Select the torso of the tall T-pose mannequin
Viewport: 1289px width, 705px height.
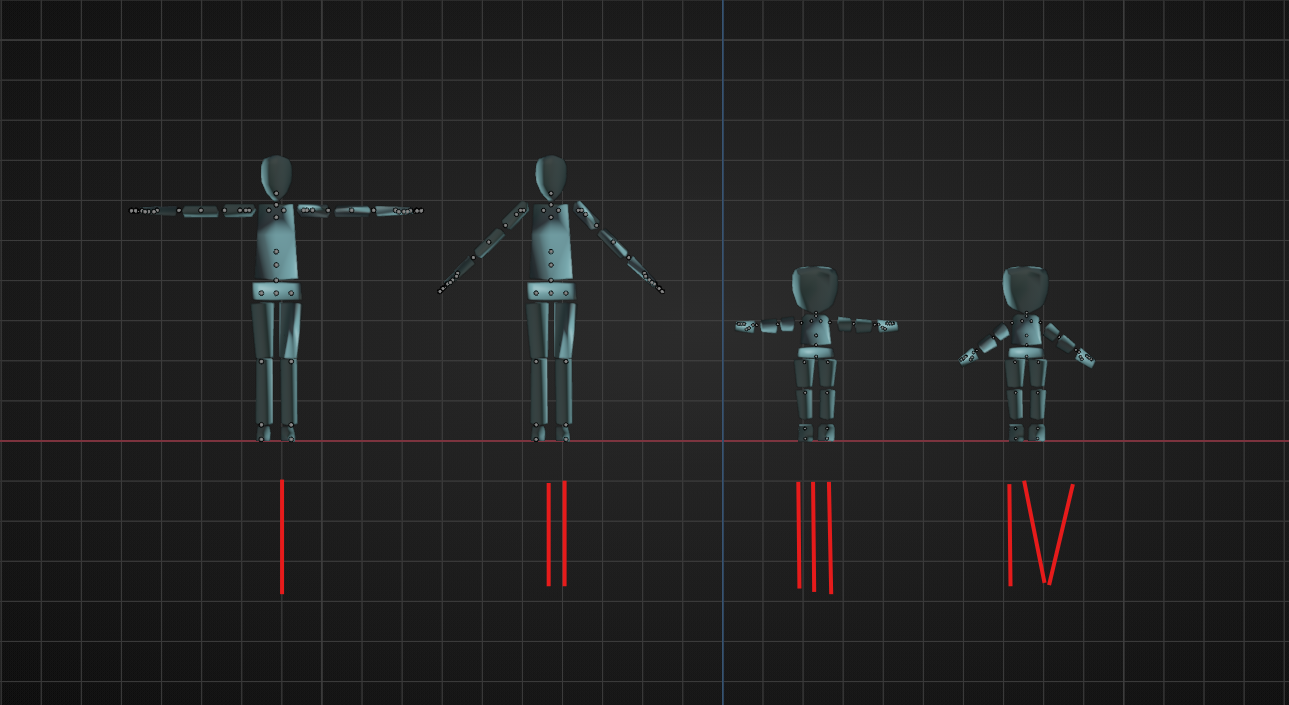tap(277, 243)
